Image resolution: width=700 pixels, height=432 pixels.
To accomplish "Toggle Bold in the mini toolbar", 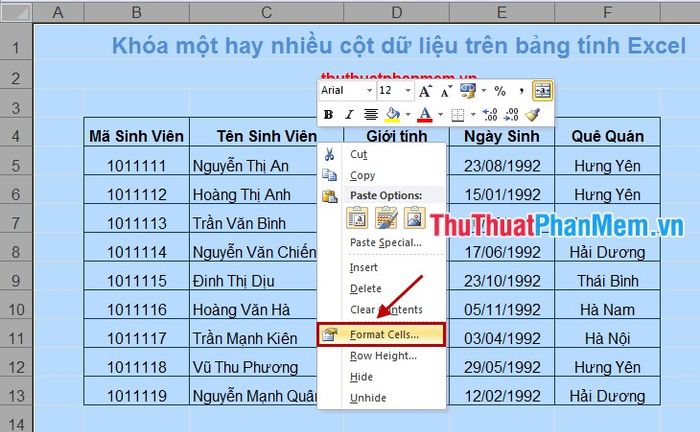I will tap(328, 115).
